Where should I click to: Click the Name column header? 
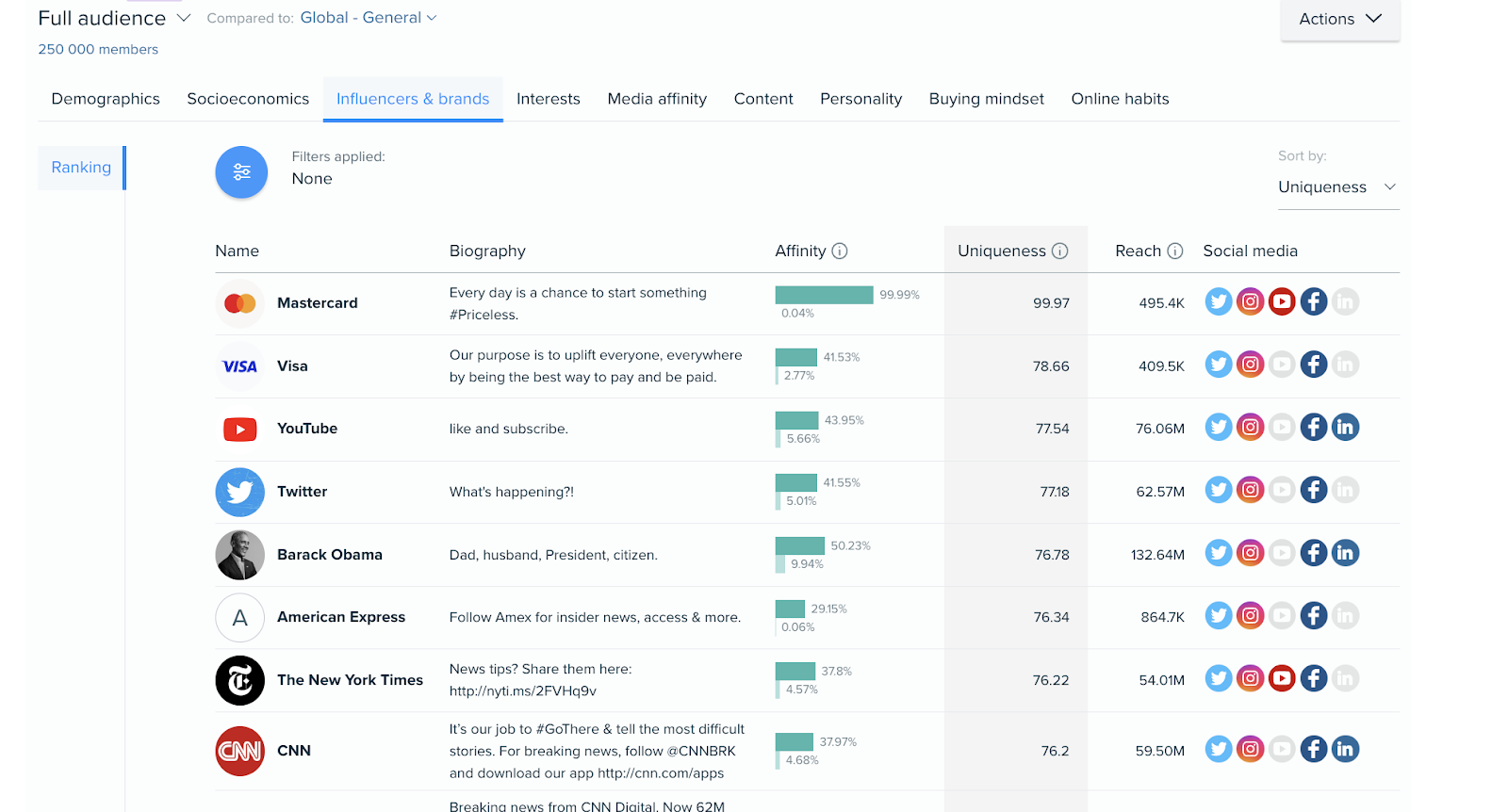click(237, 251)
